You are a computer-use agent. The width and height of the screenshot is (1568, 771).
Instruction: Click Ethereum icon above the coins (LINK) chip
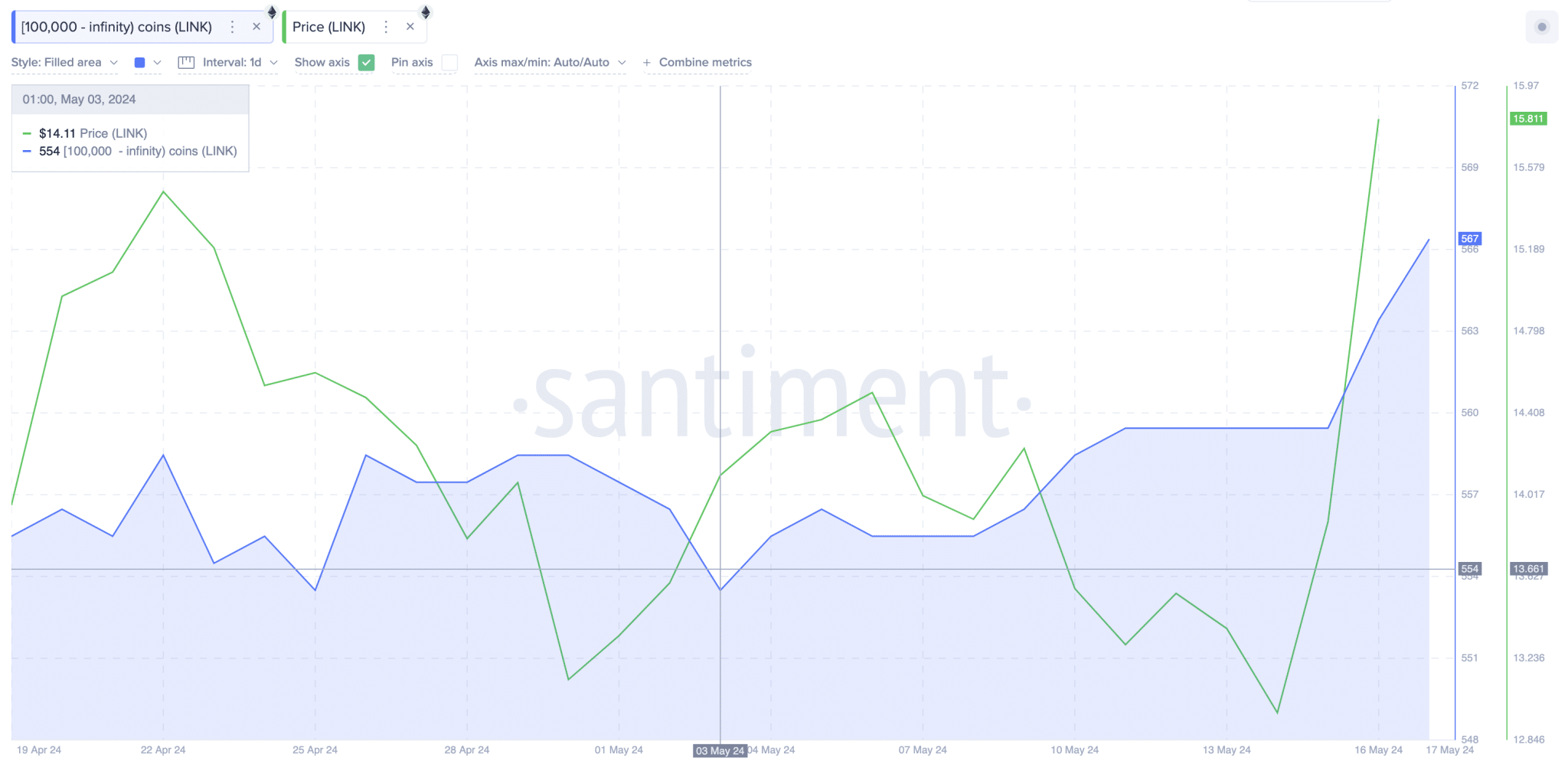click(272, 11)
